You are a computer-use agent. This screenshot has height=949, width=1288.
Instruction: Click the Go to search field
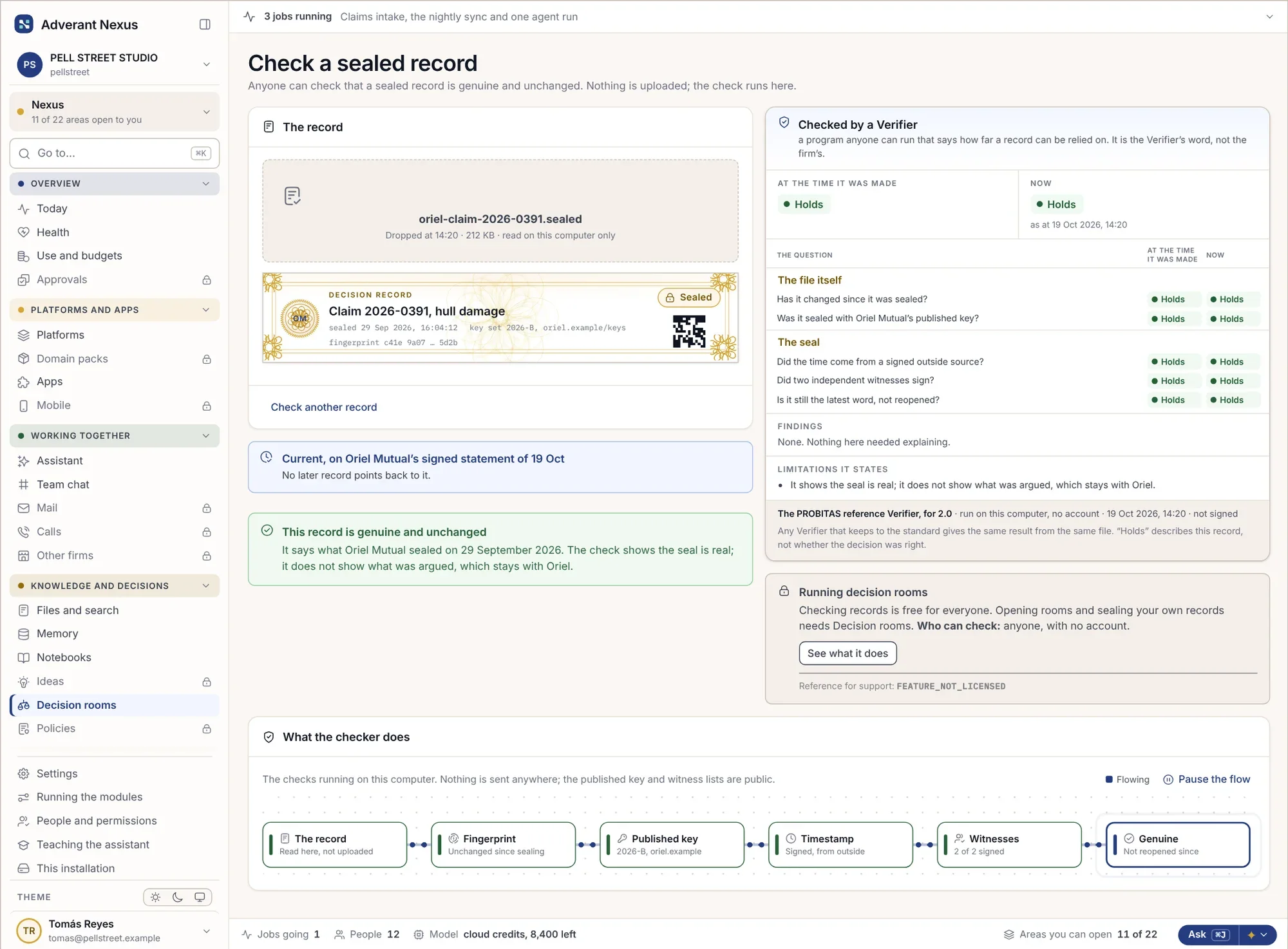point(115,153)
